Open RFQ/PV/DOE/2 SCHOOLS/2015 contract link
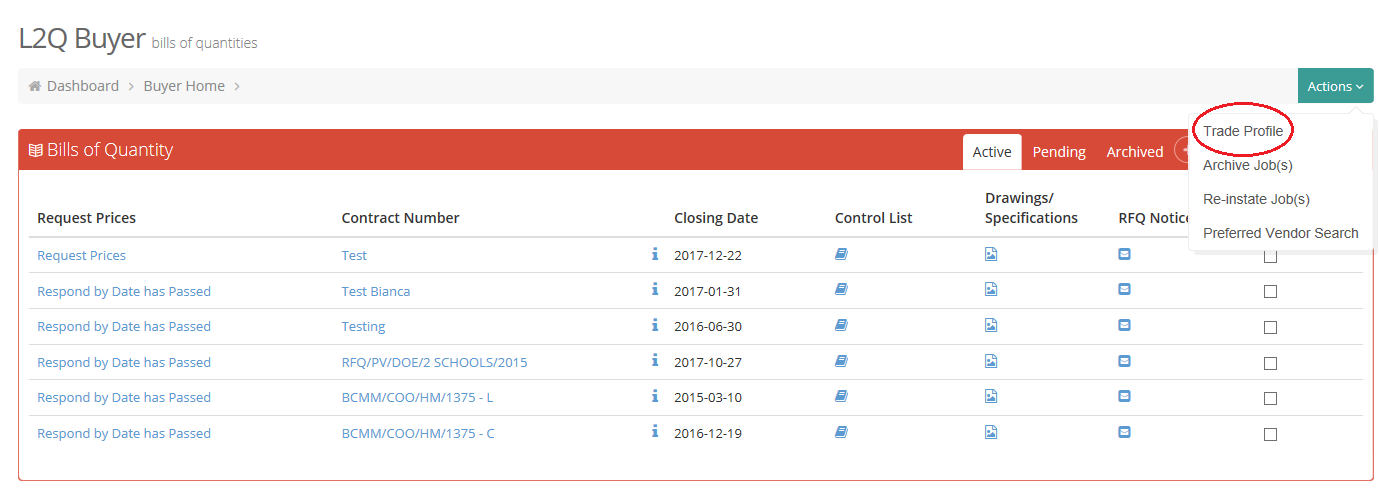Viewport: 1379px width, 496px height. pyautogui.click(x=434, y=362)
